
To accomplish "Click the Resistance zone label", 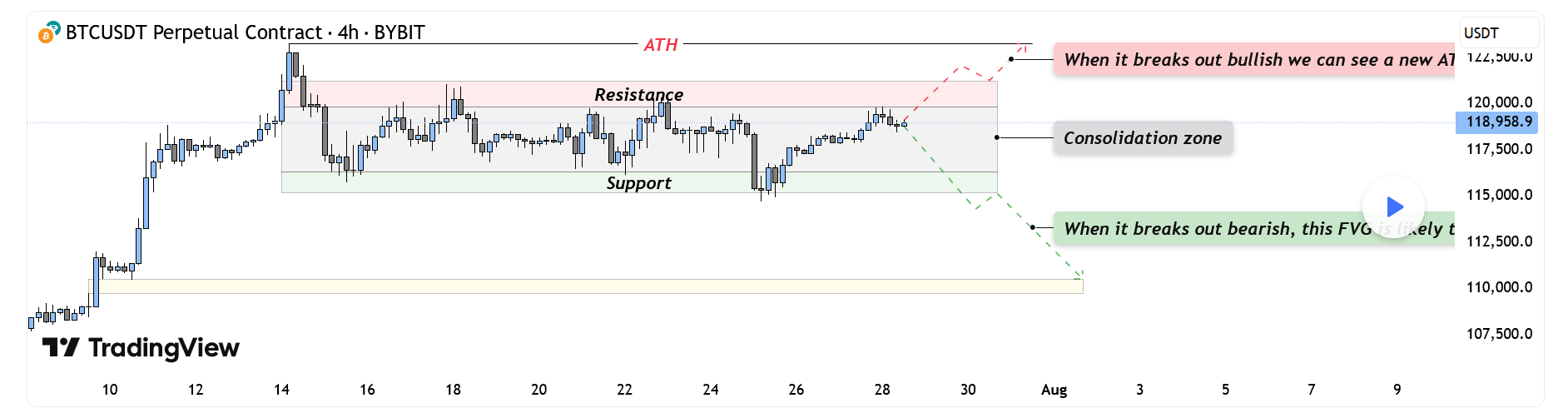I will (638, 95).
